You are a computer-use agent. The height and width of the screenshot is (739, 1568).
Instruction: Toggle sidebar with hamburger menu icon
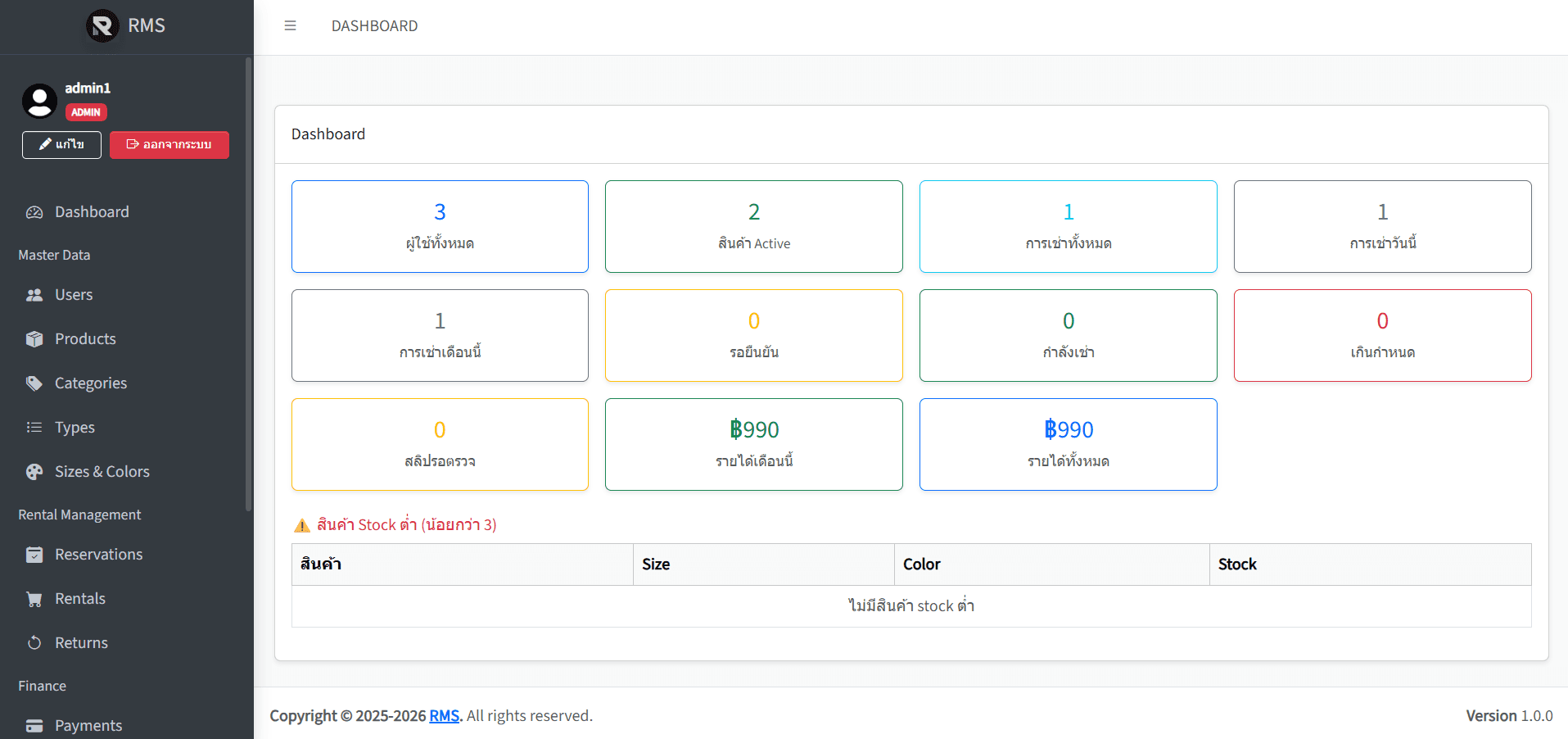[x=290, y=25]
